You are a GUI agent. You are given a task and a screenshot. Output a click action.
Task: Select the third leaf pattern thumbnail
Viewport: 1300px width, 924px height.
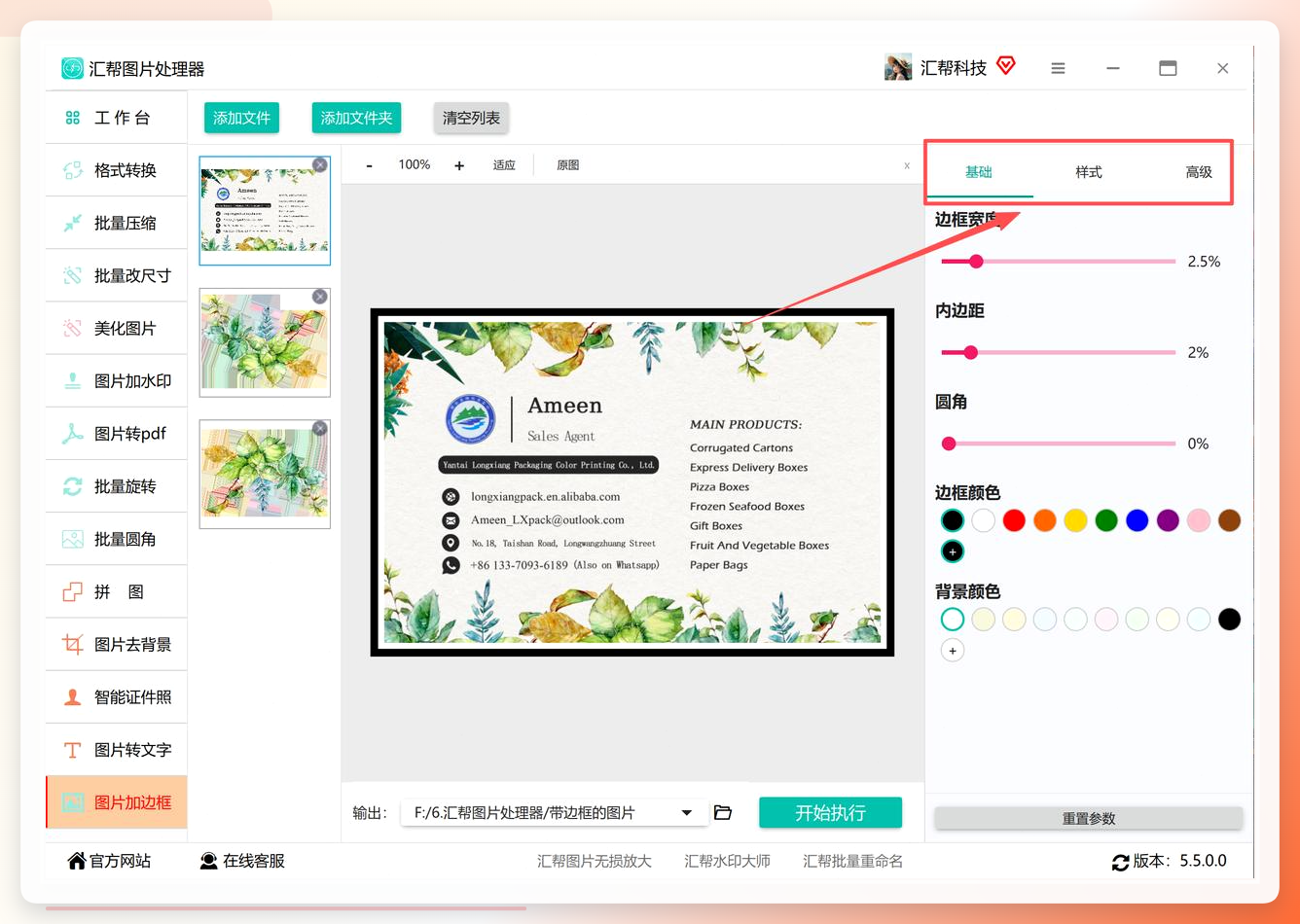click(265, 475)
